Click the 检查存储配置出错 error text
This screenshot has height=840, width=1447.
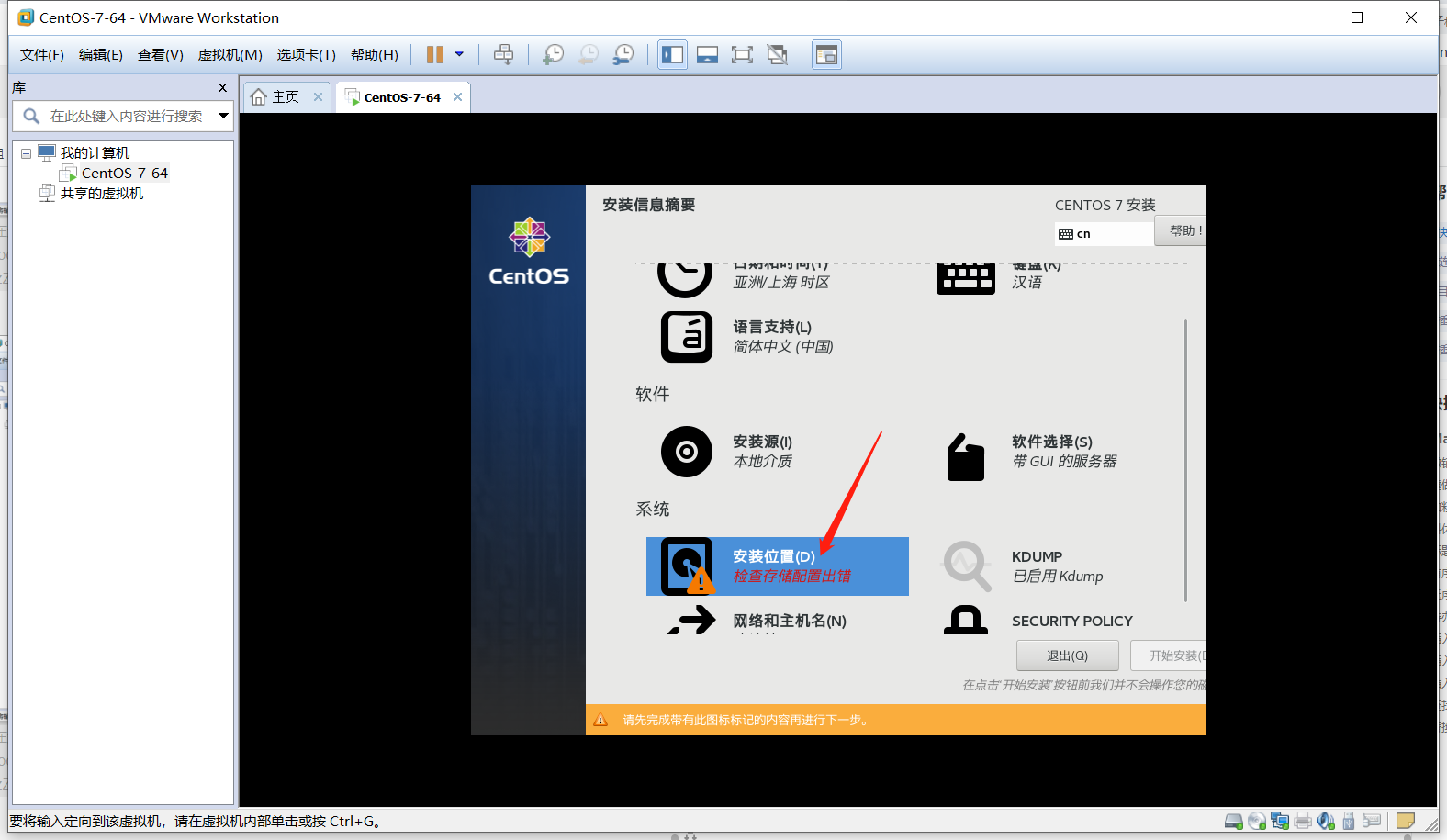point(791,577)
